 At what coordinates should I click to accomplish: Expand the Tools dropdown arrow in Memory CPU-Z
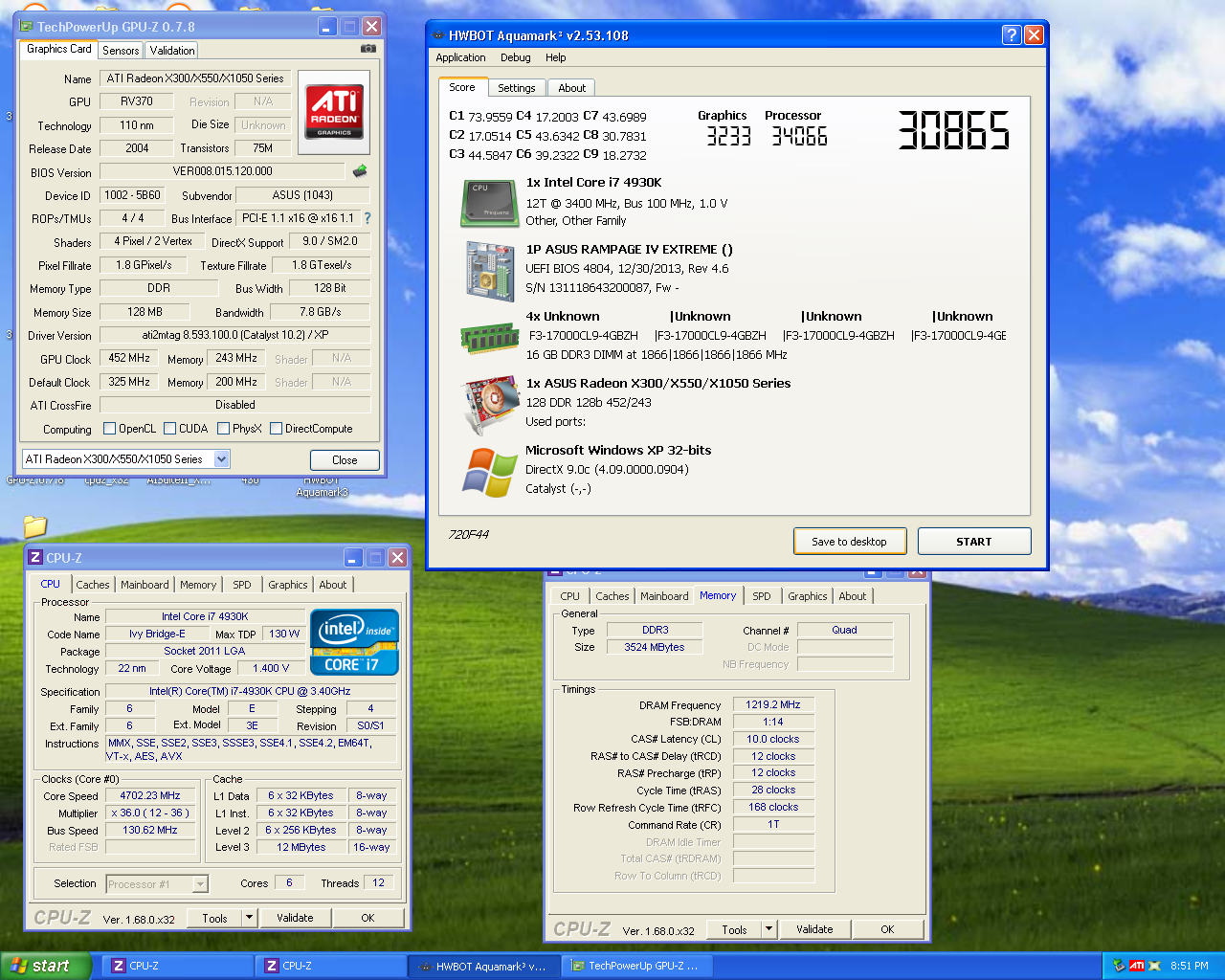(x=768, y=929)
